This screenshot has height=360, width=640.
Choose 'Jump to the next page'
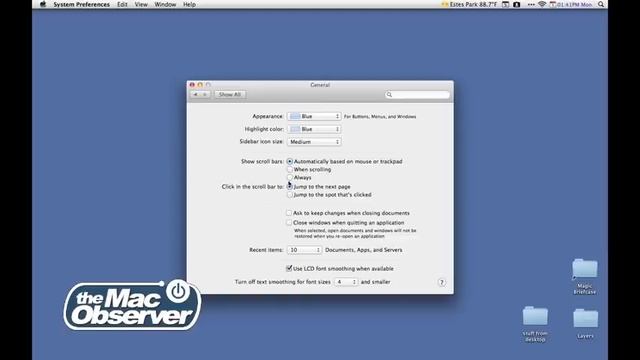(289, 187)
